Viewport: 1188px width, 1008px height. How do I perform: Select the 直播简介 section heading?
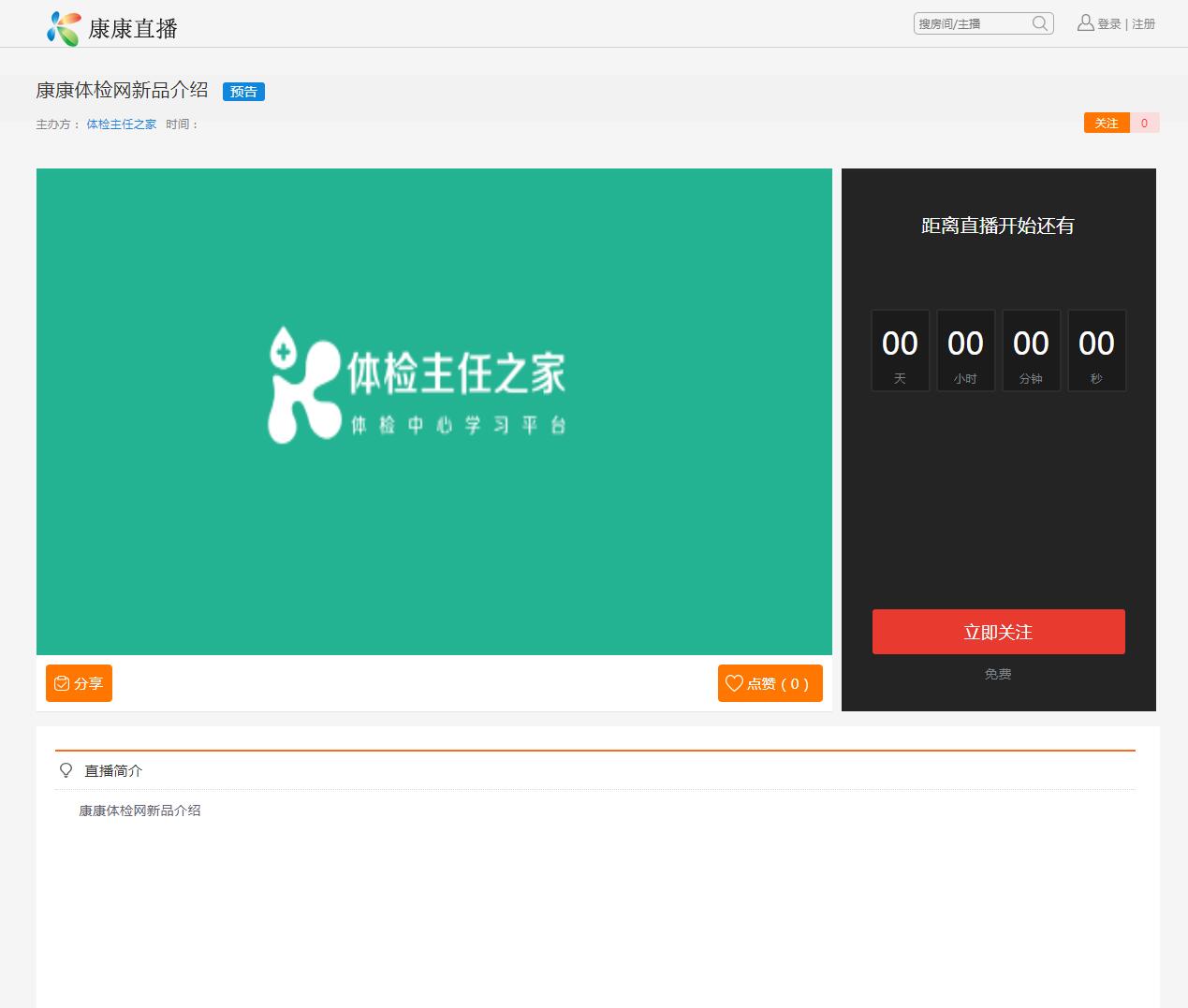pos(113,771)
